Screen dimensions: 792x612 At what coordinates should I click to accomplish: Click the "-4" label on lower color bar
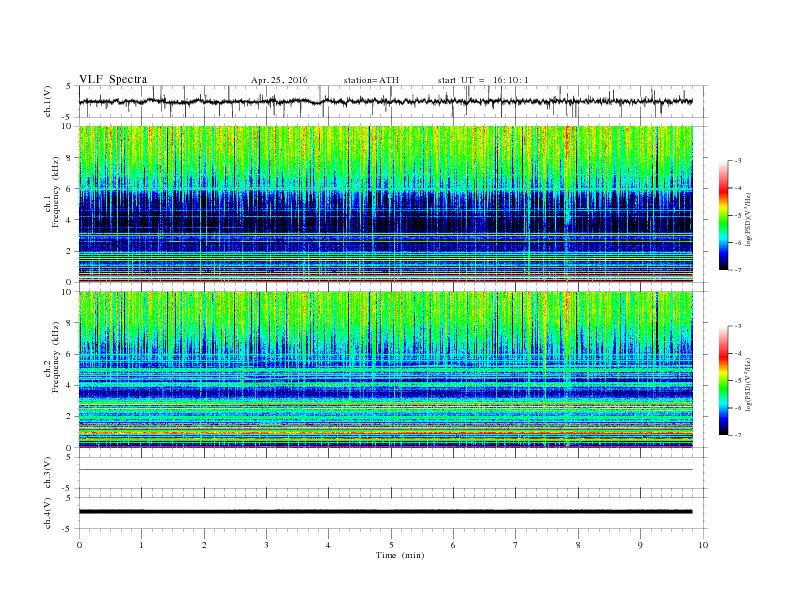(738, 353)
